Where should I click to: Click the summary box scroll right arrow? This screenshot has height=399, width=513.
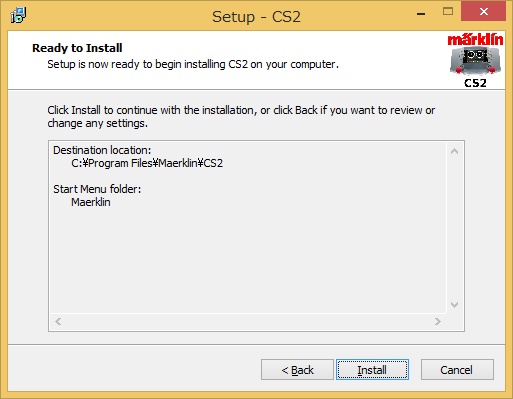pos(438,321)
